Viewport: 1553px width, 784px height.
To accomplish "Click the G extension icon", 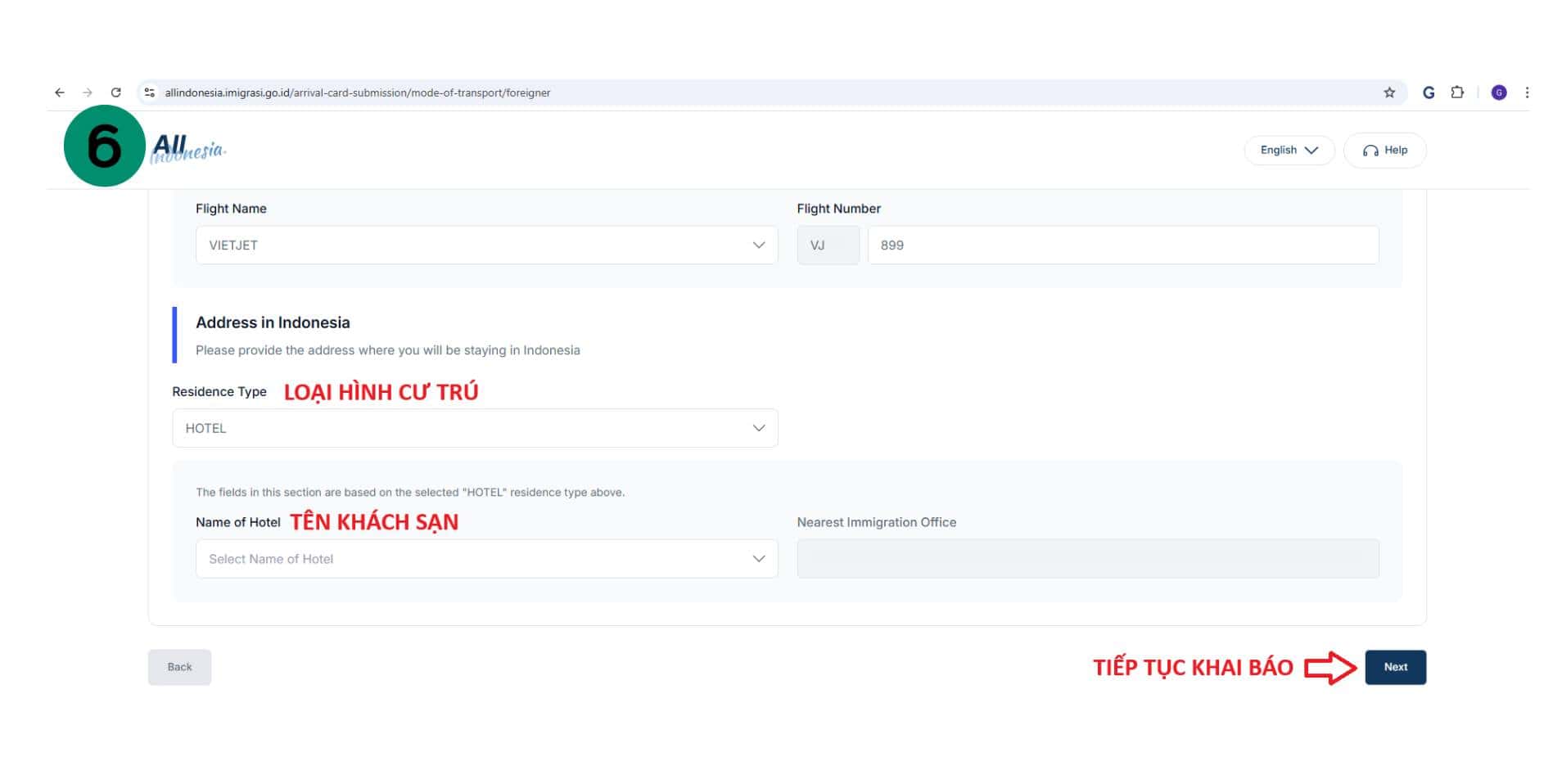I will coord(1429,92).
